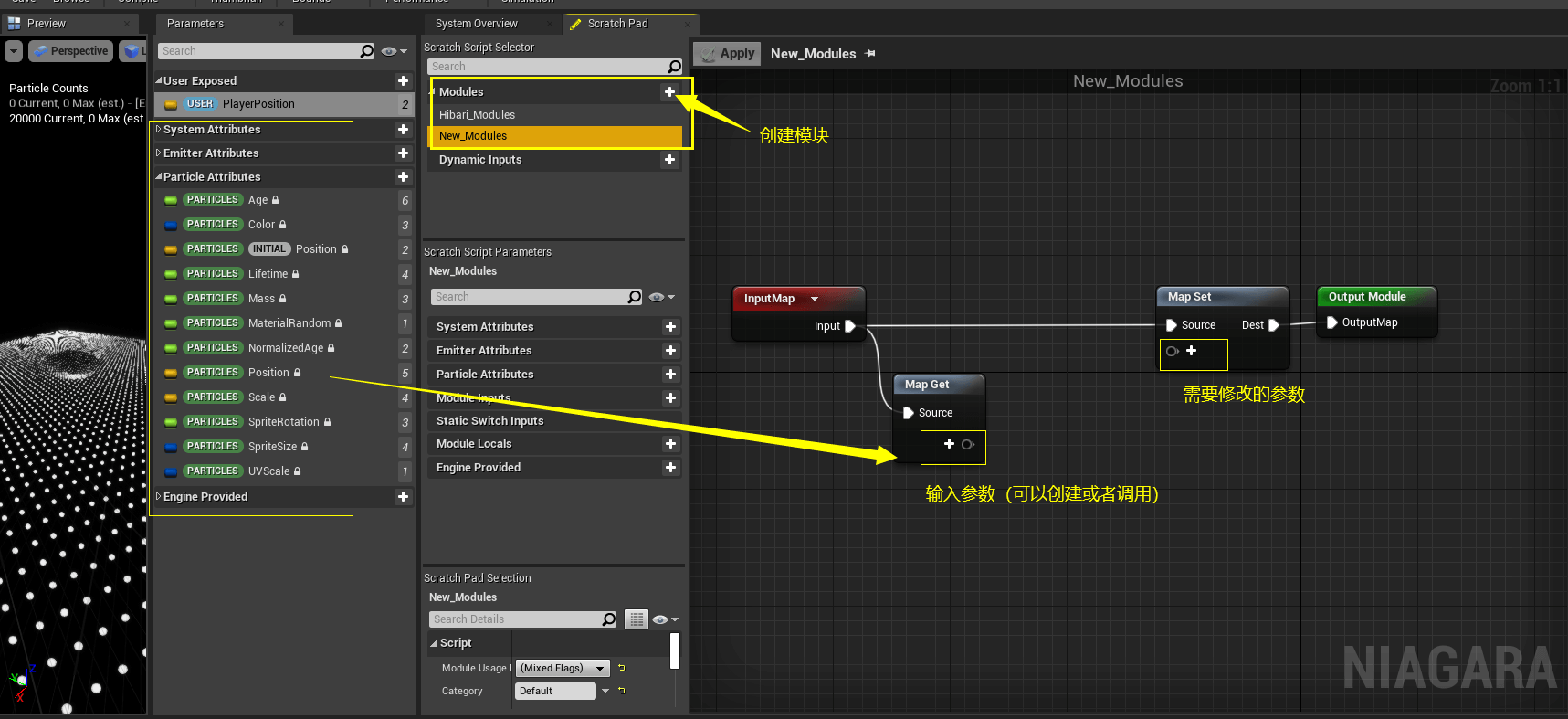The width and height of the screenshot is (1568, 719).
Task: Add a new Dynamic Input script
Action: (x=669, y=160)
